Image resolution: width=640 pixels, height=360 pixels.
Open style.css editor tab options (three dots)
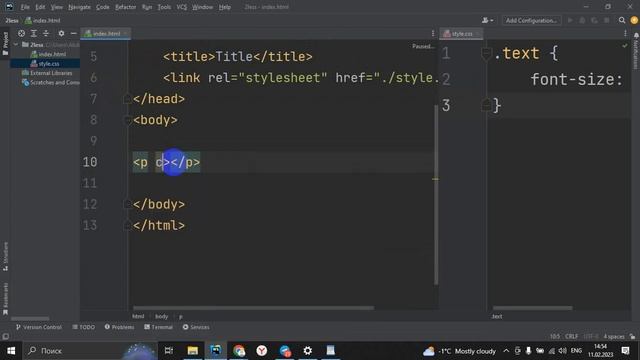625,33
